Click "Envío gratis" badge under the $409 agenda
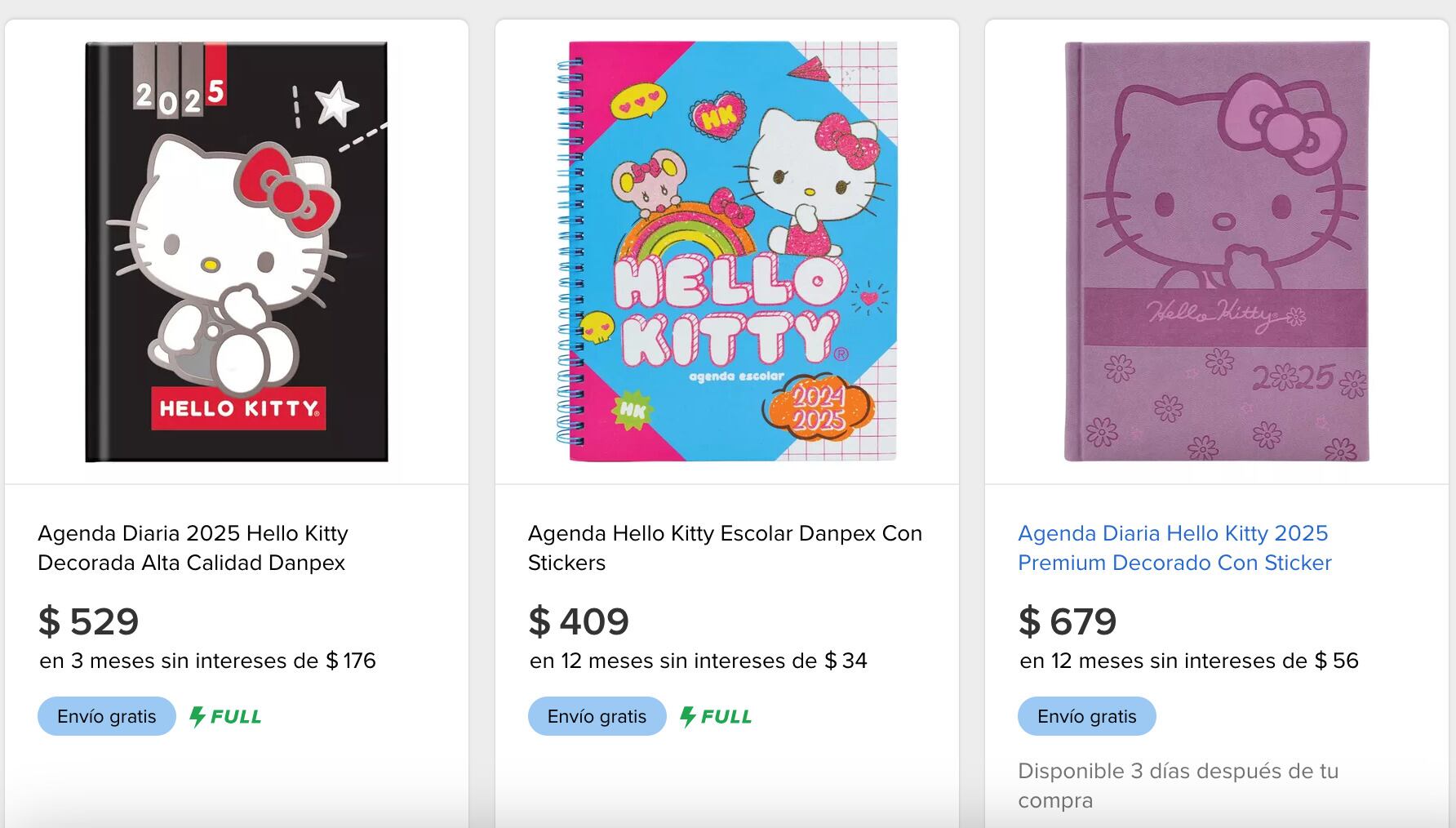Image resolution: width=1456 pixels, height=828 pixels. pyautogui.click(x=597, y=716)
